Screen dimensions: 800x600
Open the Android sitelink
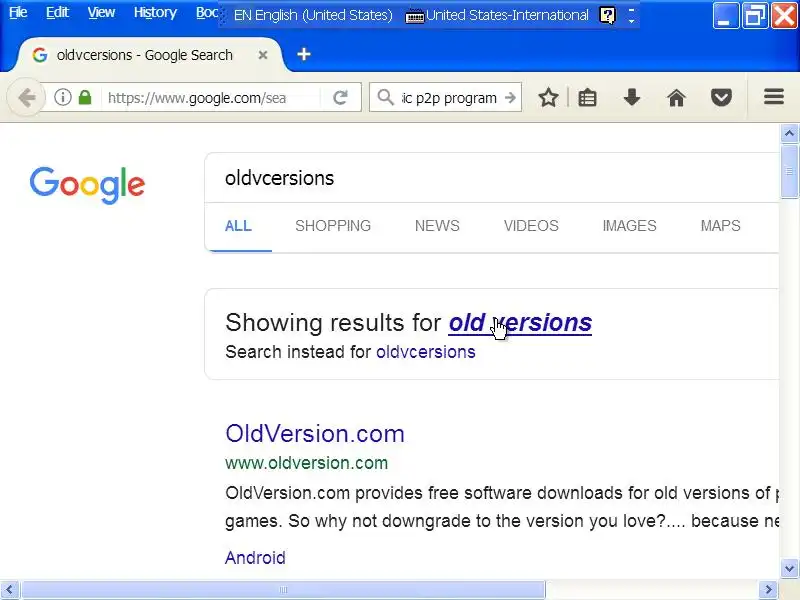(x=255, y=558)
